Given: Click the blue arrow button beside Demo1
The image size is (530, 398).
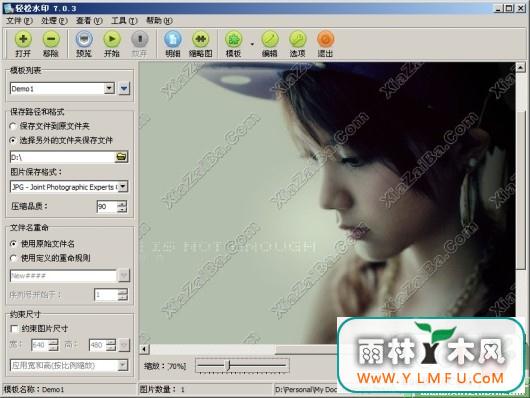Looking at the screenshot, I should (124, 89).
